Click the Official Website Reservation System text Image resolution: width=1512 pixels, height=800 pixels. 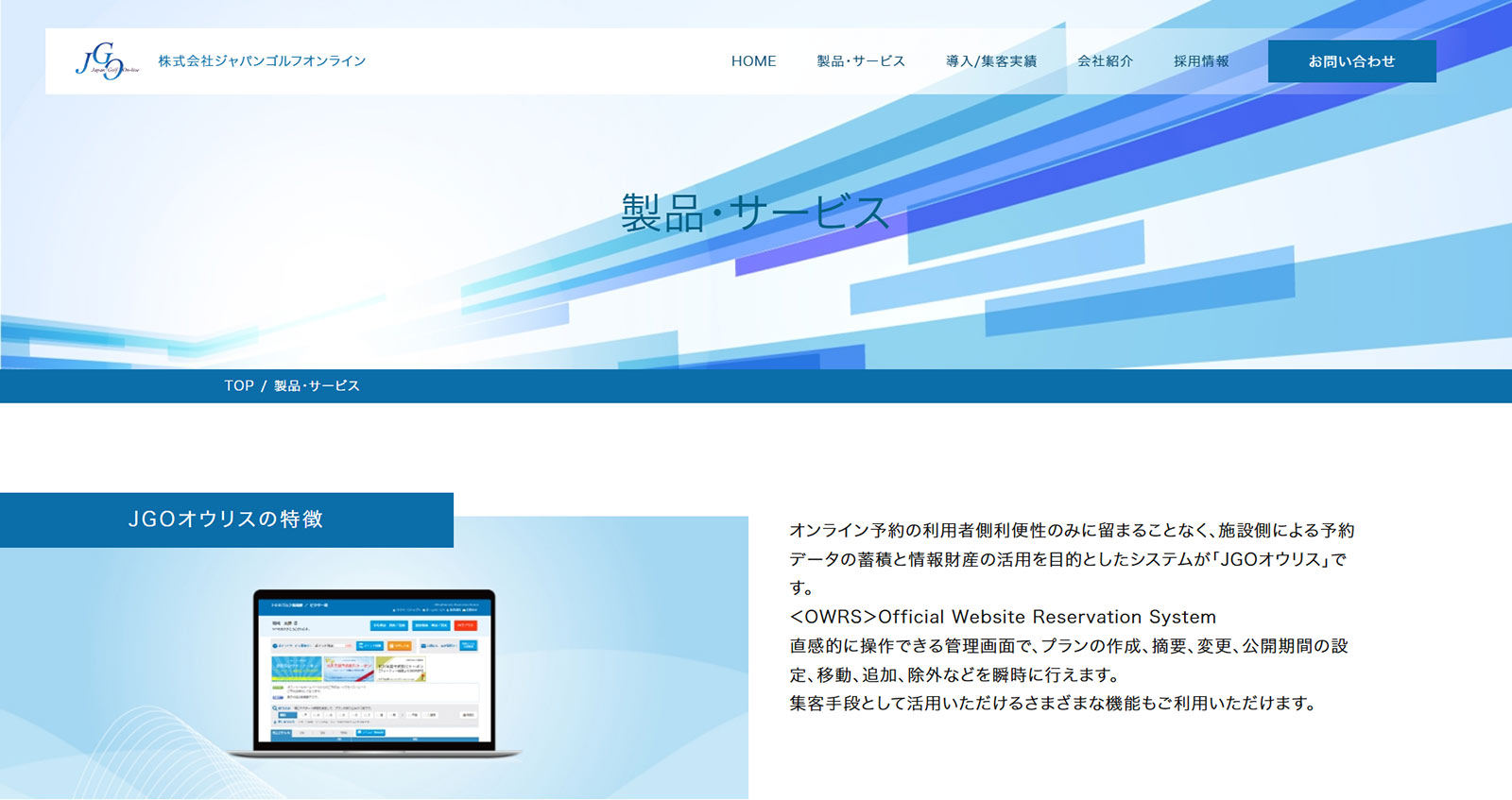click(1003, 617)
